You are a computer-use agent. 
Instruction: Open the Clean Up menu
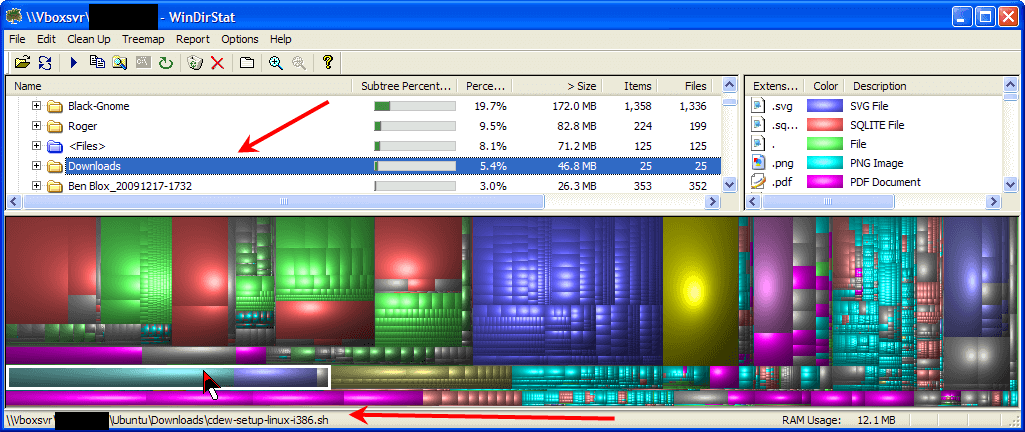(89, 39)
